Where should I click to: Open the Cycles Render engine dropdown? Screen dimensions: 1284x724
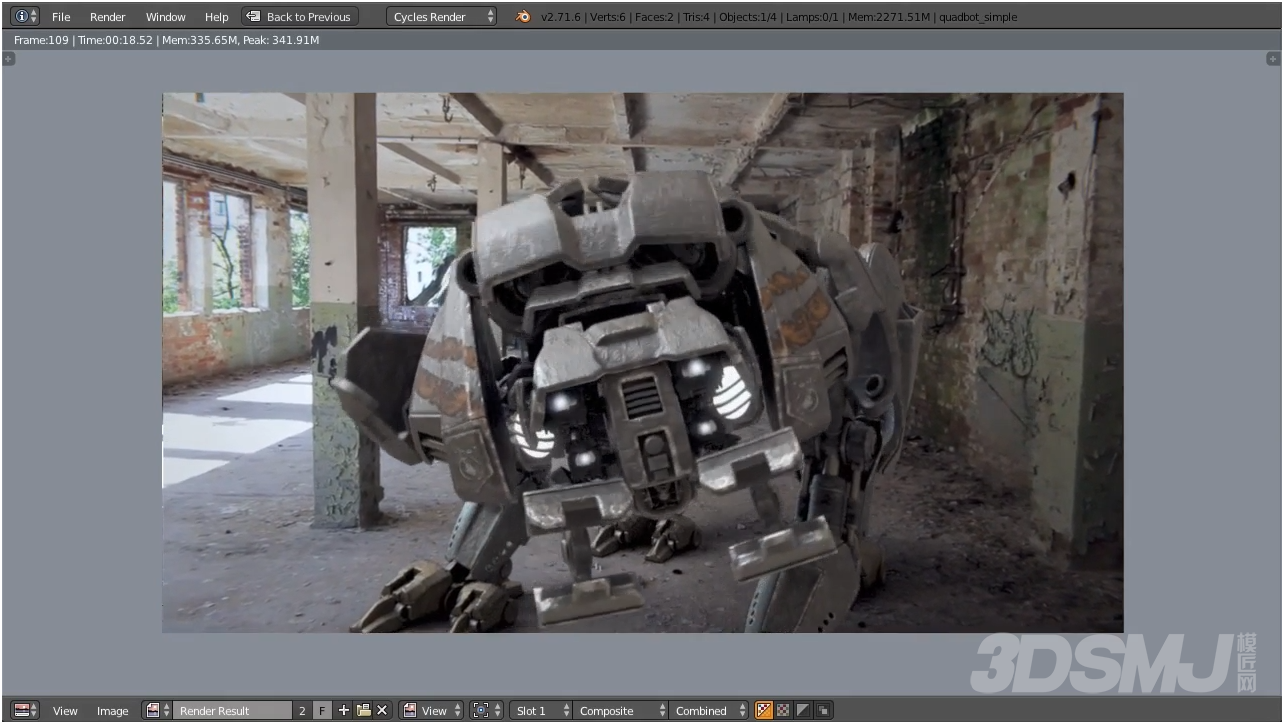tap(442, 16)
